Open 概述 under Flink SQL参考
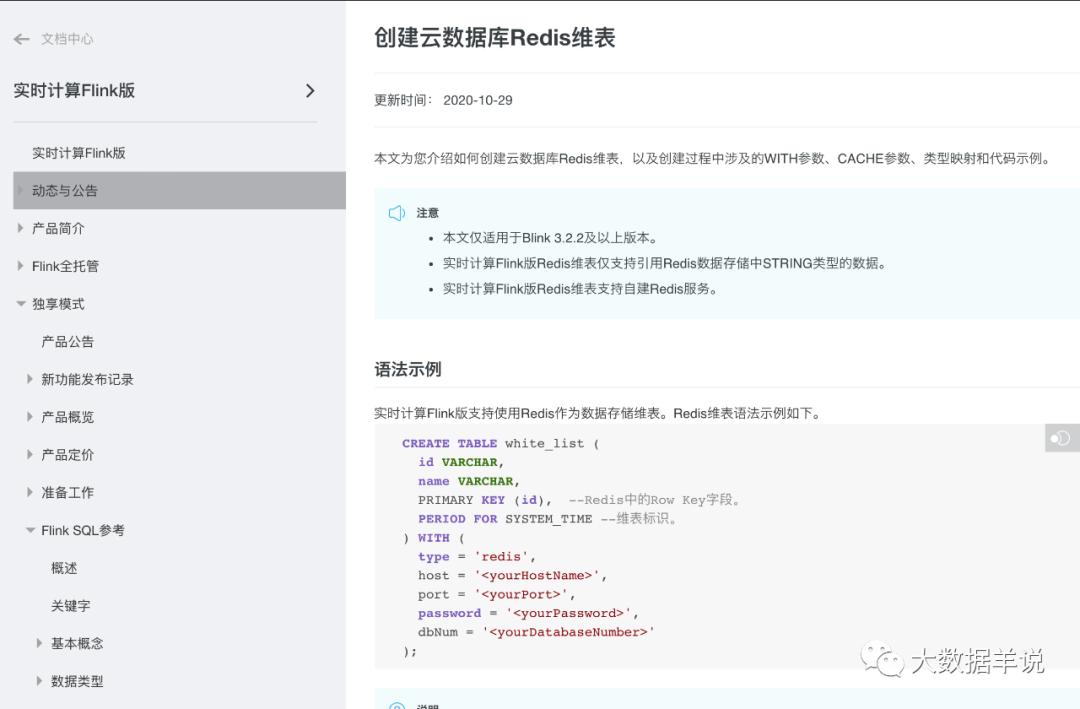This screenshot has height=709, width=1080. (x=64, y=568)
